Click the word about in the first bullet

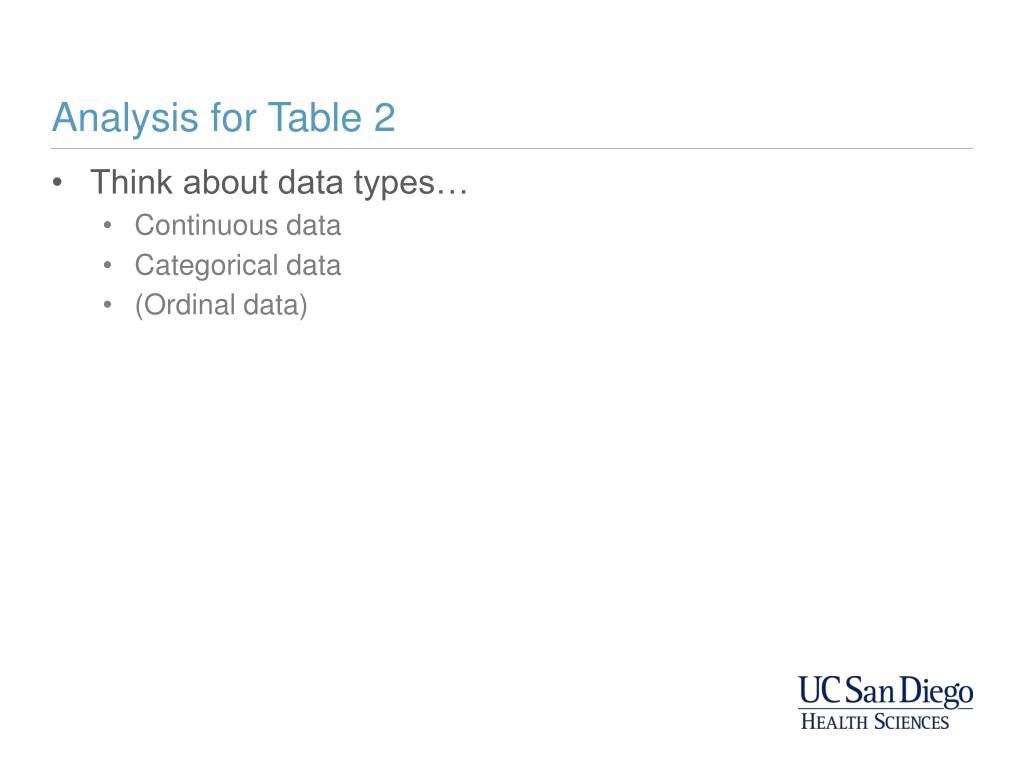tap(225, 182)
